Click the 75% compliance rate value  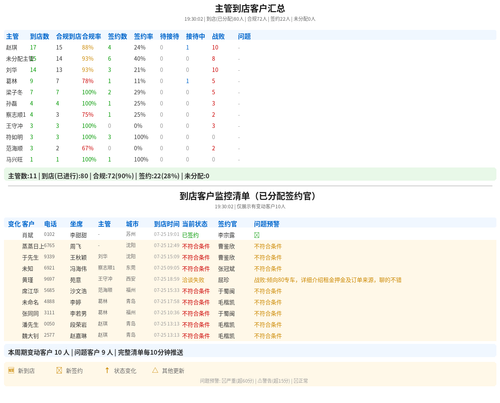click(x=88, y=115)
